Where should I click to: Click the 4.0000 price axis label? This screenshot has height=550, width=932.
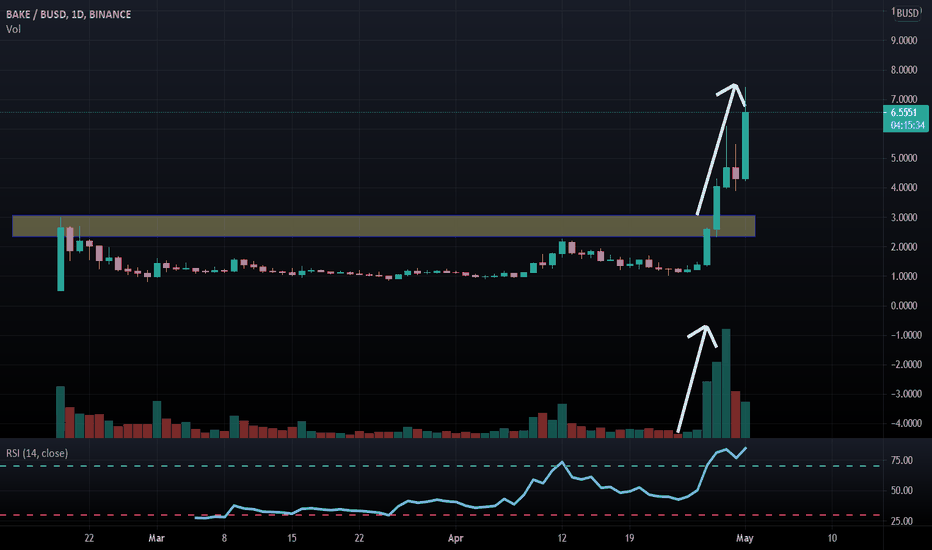click(x=903, y=187)
